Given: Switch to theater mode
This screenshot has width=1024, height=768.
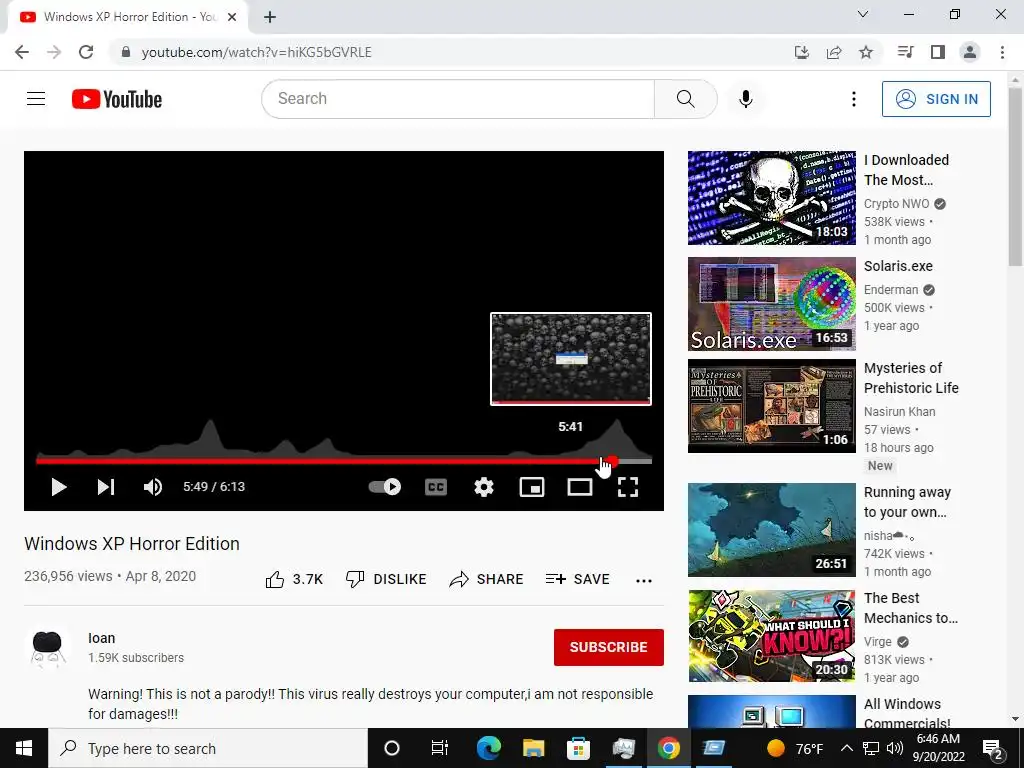Looking at the screenshot, I should [x=580, y=487].
